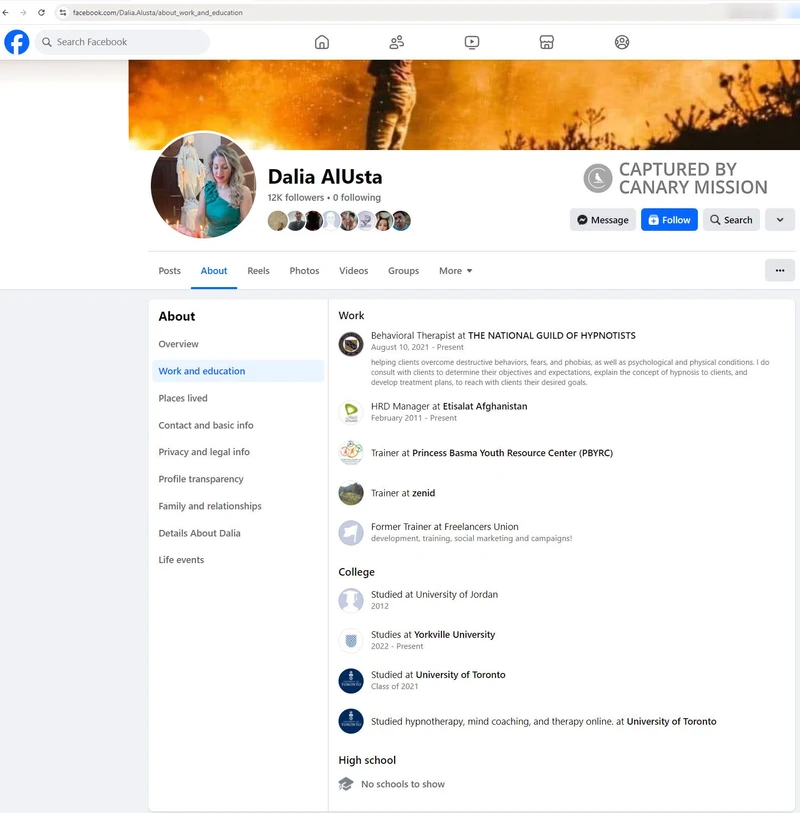
Task: Click the first follower avatar in the row
Action: 277,221
